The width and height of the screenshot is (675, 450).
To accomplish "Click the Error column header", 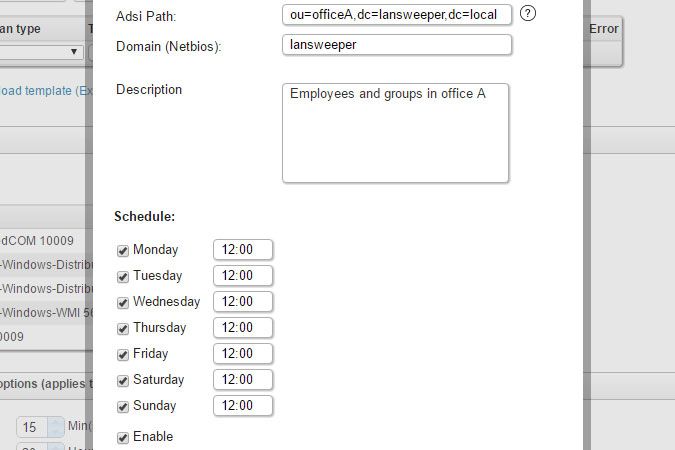I will click(604, 29).
